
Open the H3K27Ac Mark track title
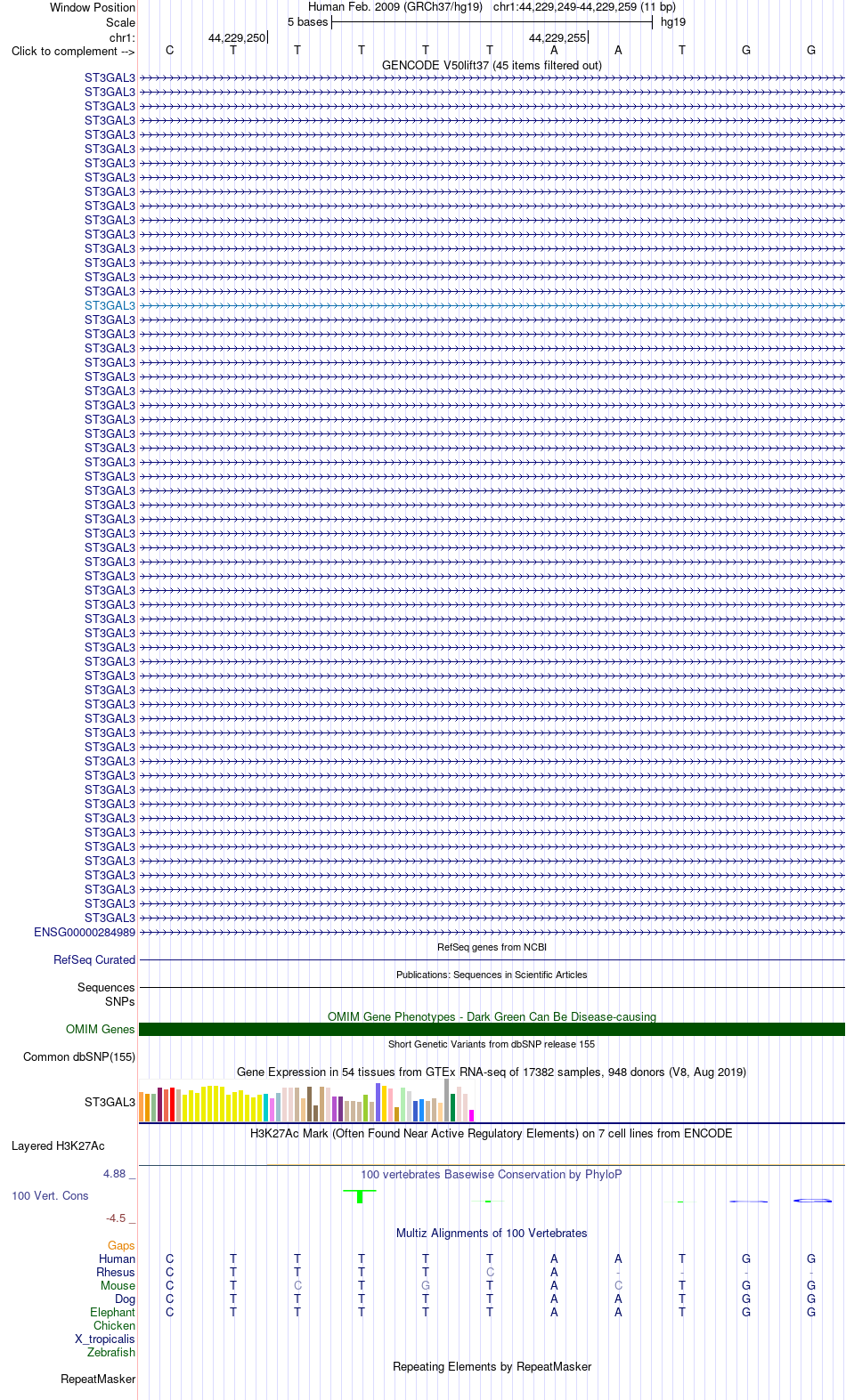point(492,1133)
